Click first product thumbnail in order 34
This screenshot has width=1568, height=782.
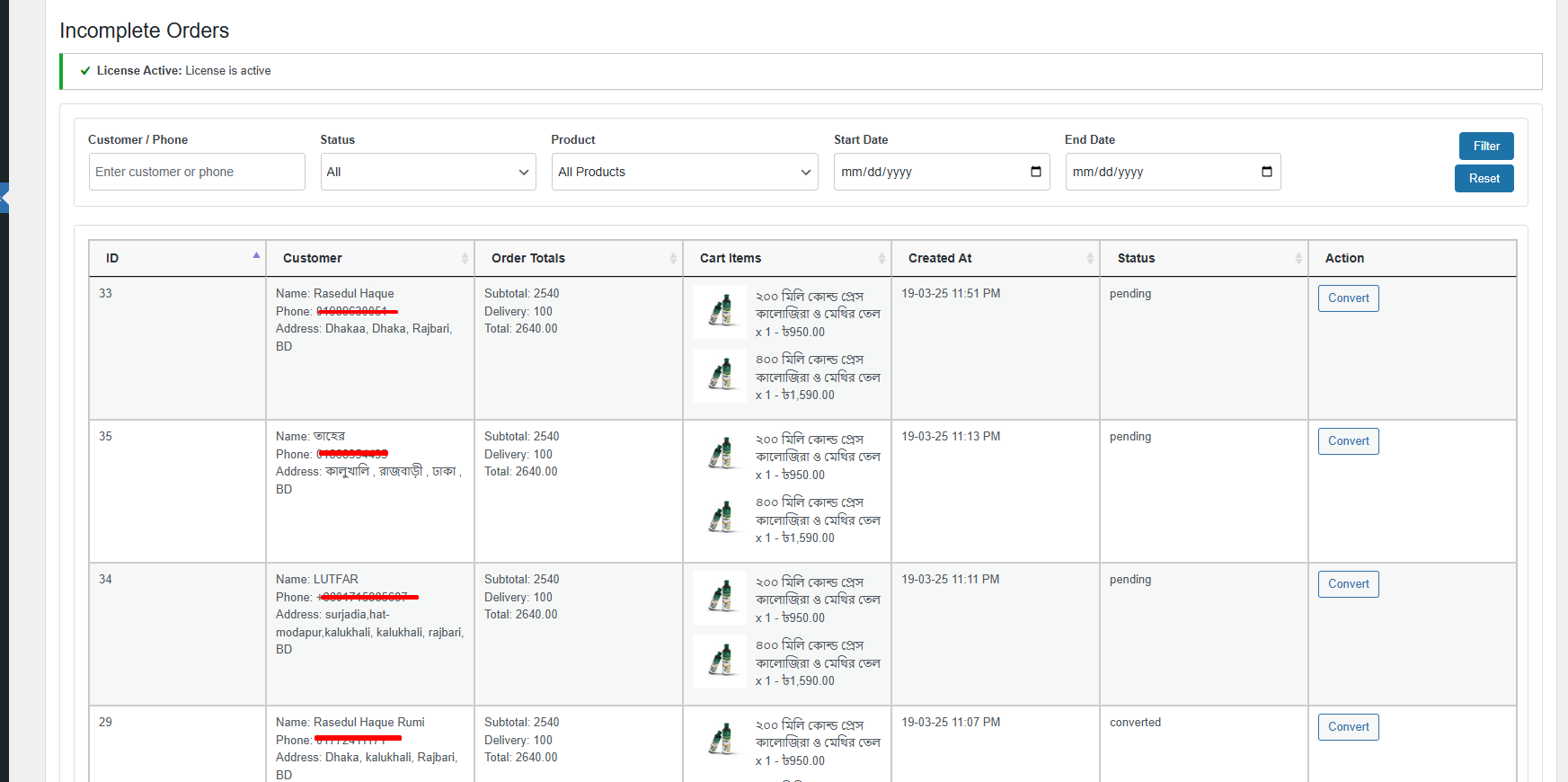tap(720, 598)
